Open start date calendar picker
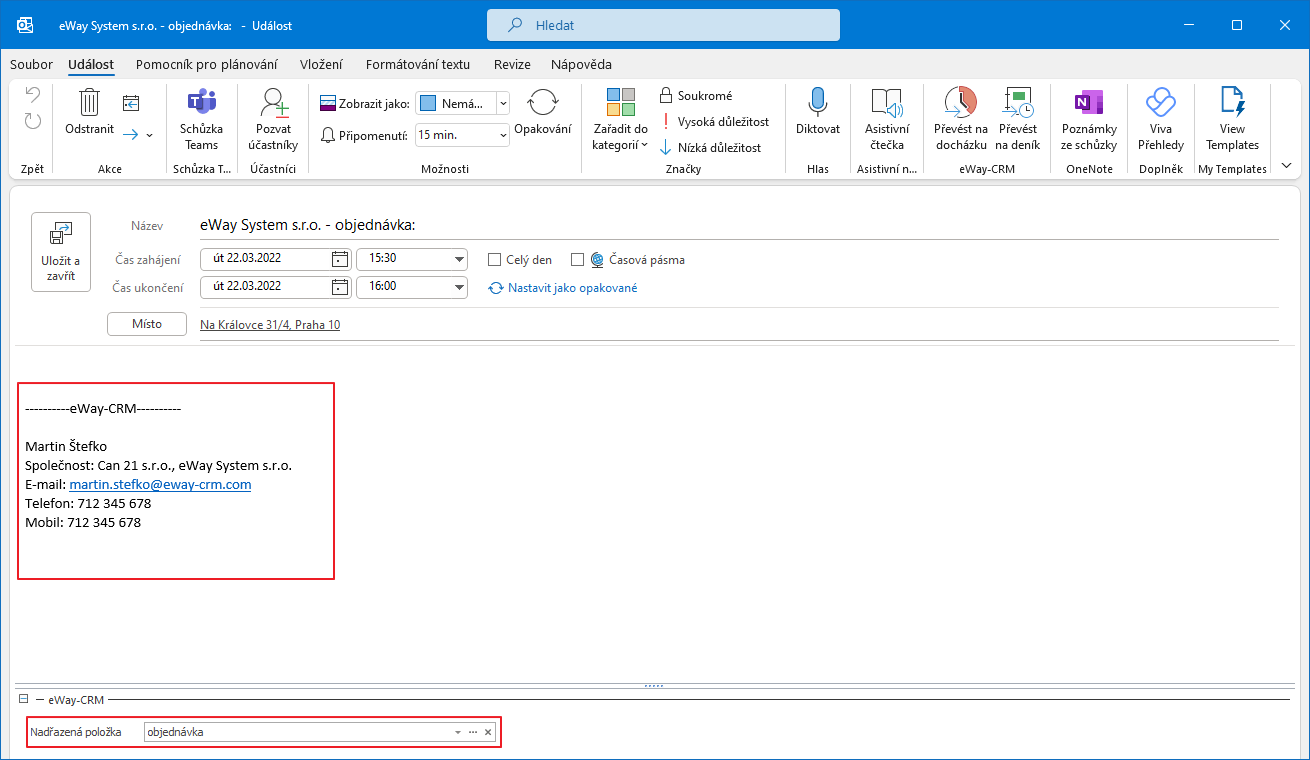Screen dimensions: 1310x760 tap(340, 259)
